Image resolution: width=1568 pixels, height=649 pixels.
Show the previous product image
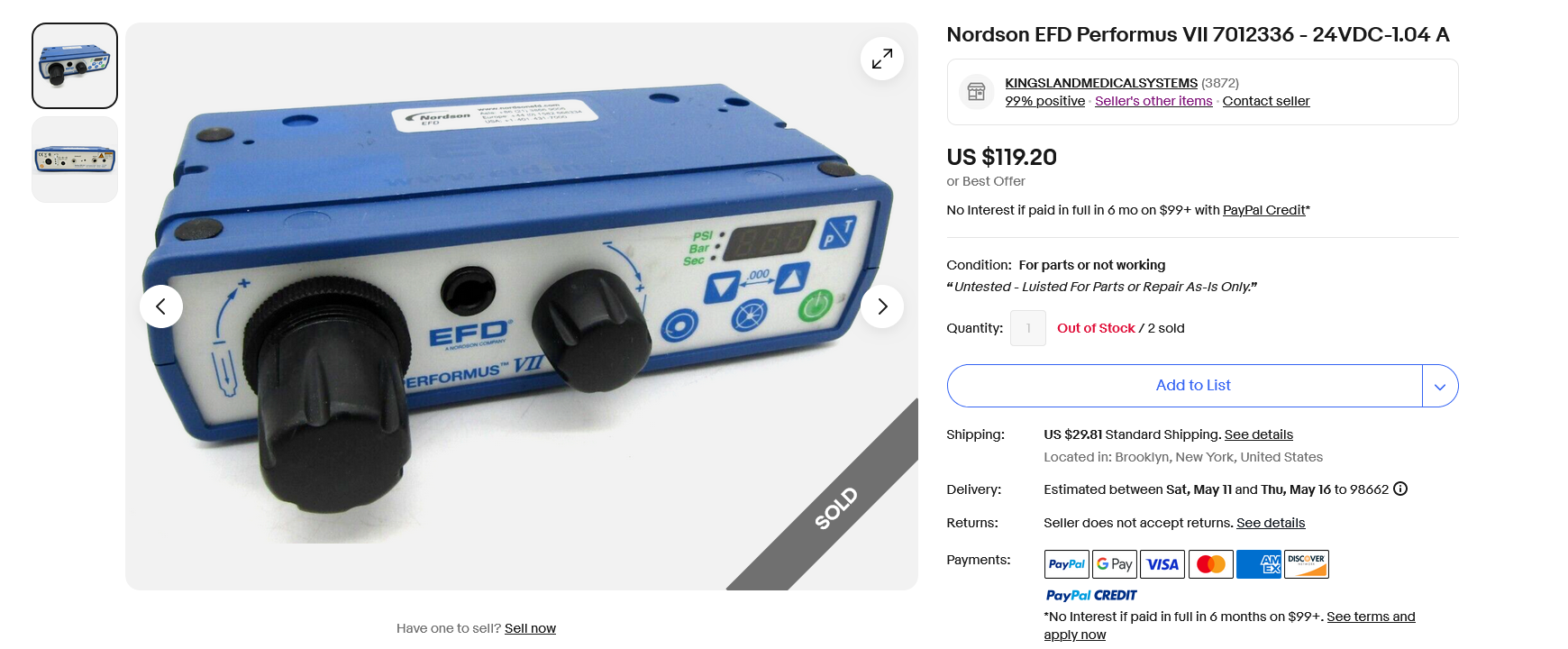[x=161, y=306]
